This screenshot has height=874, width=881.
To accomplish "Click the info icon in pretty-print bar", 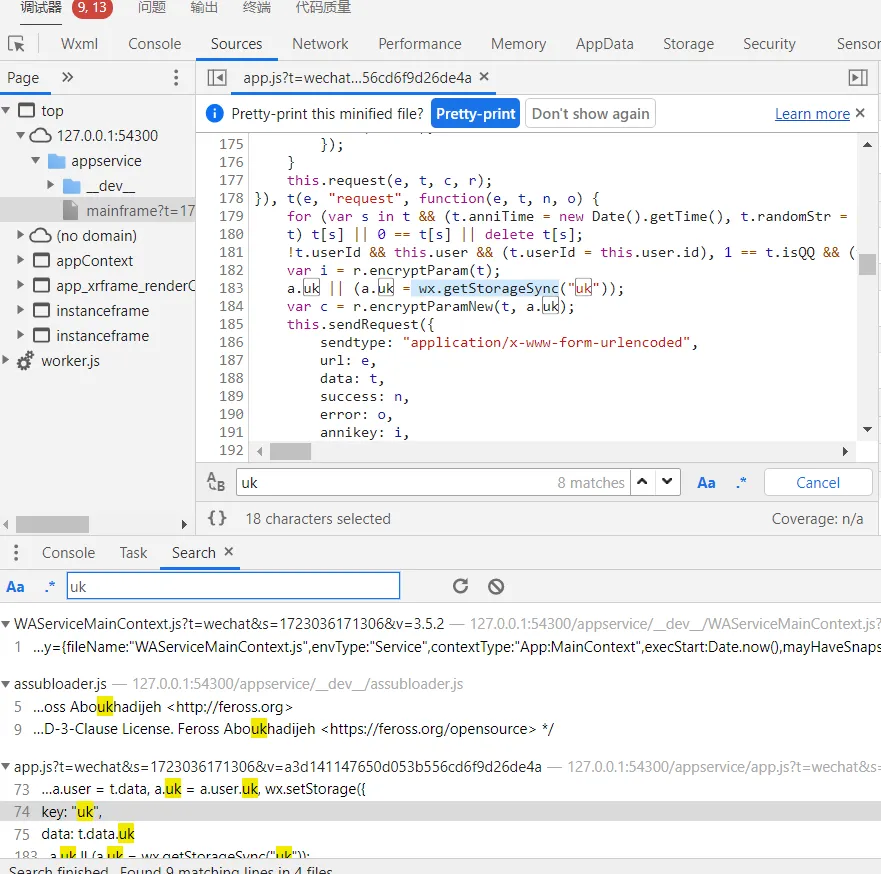I will tap(215, 113).
